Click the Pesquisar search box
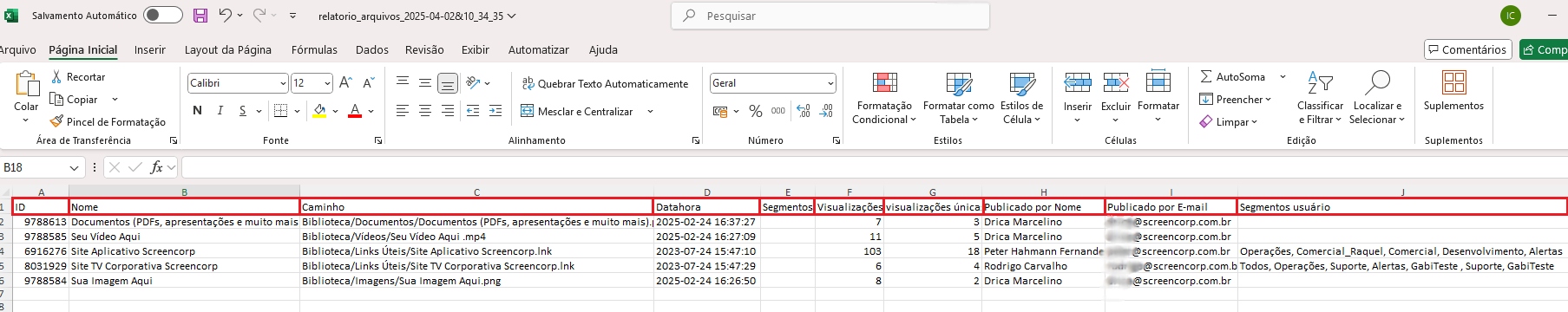The width and height of the screenshot is (1568, 312). pos(830,16)
